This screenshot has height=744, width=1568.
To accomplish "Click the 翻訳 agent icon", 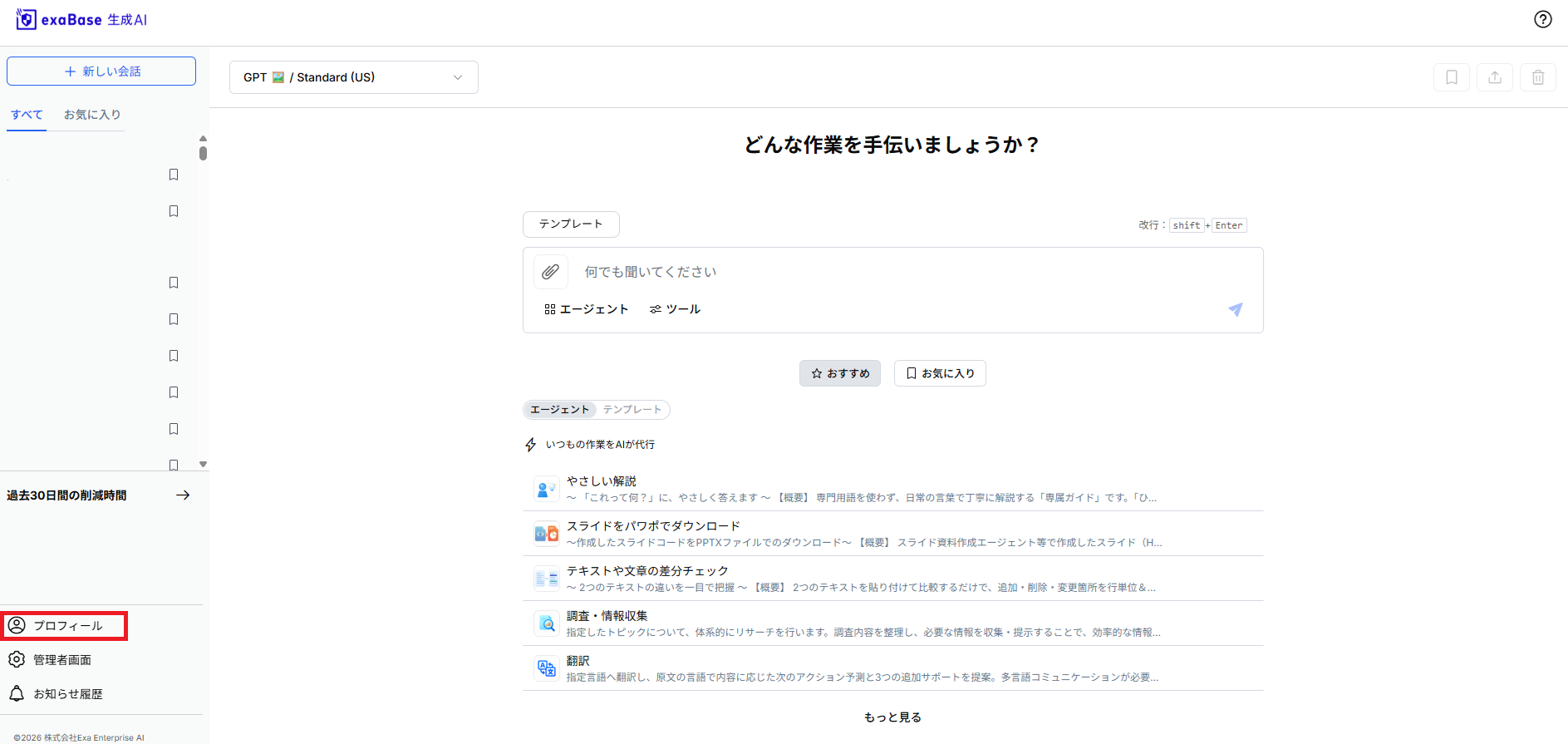I will coord(546,668).
